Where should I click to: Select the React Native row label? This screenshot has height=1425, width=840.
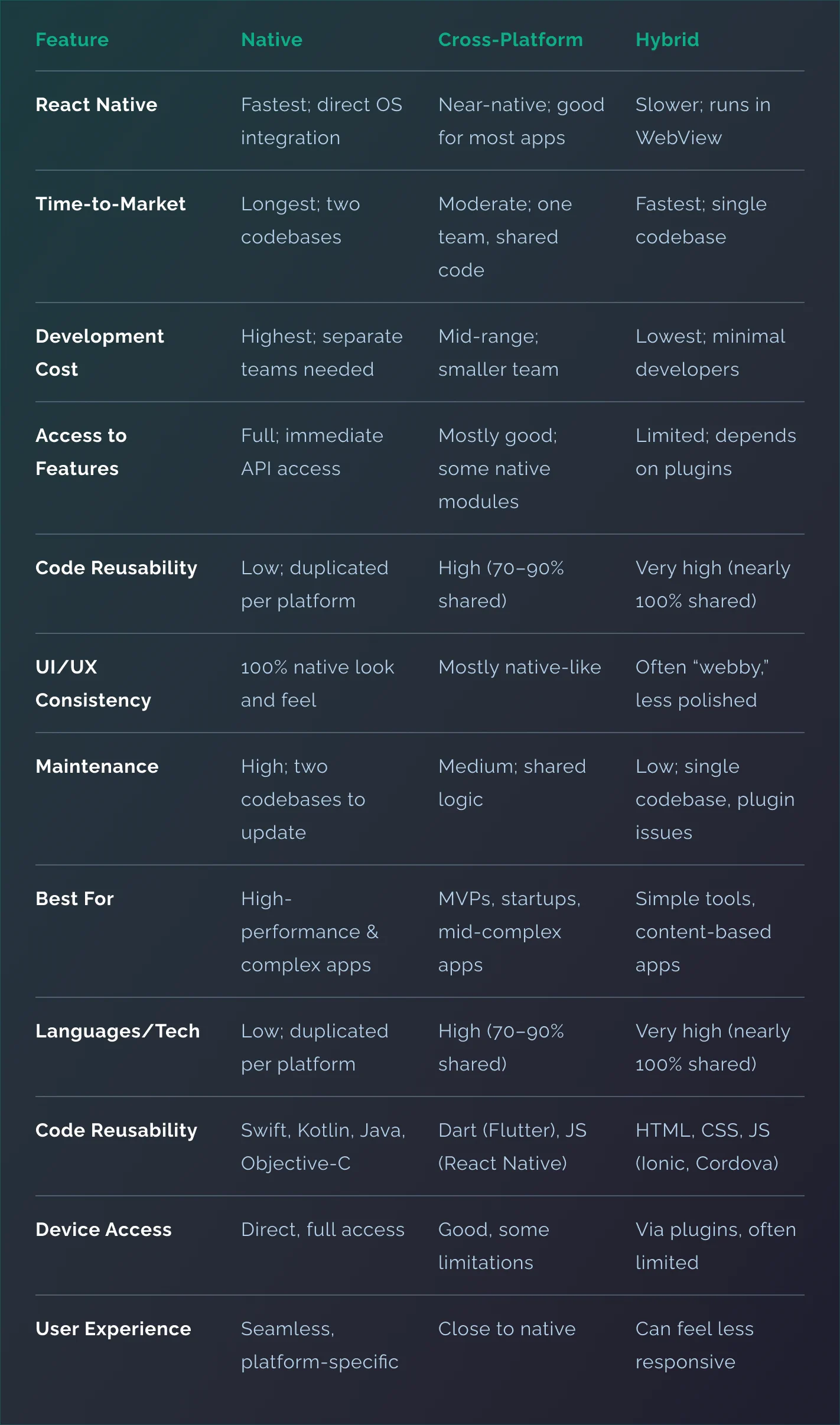click(x=96, y=105)
